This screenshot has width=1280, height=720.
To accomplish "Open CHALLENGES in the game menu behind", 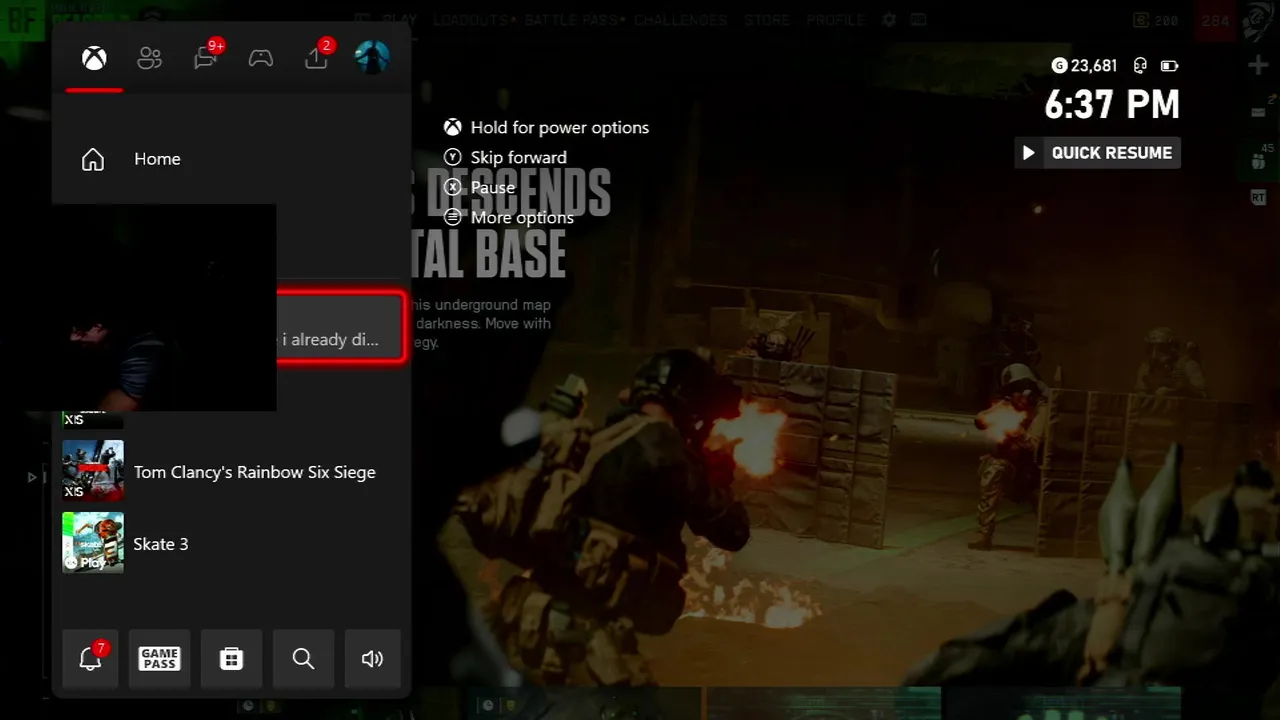I will (681, 20).
